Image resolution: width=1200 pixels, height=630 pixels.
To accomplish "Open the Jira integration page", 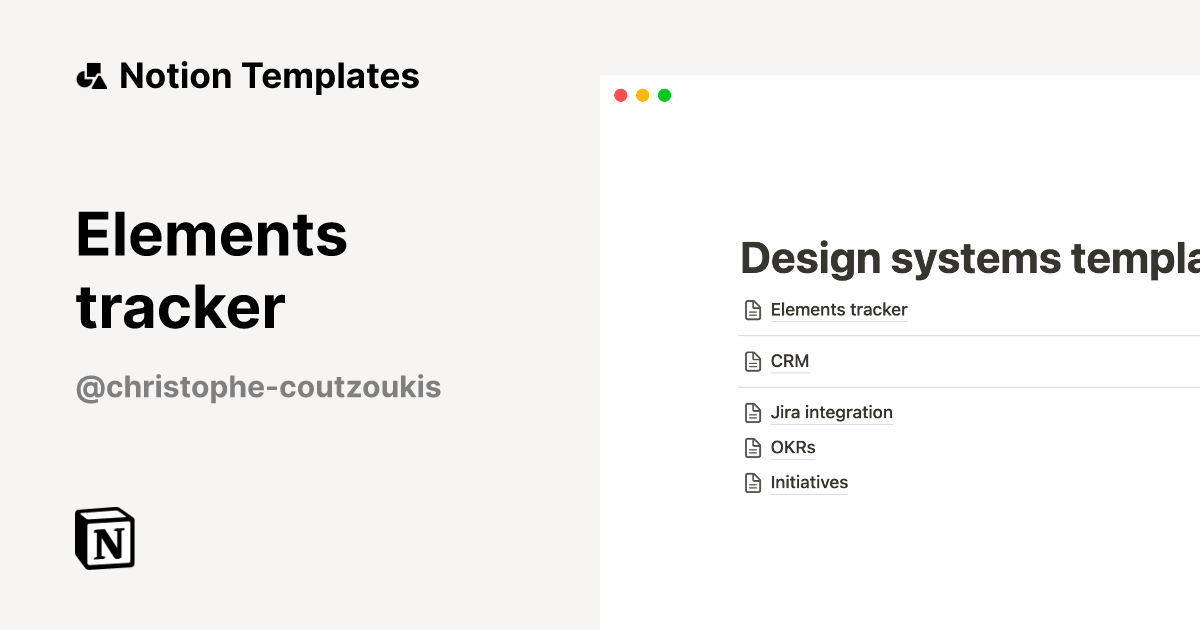I will click(x=832, y=412).
